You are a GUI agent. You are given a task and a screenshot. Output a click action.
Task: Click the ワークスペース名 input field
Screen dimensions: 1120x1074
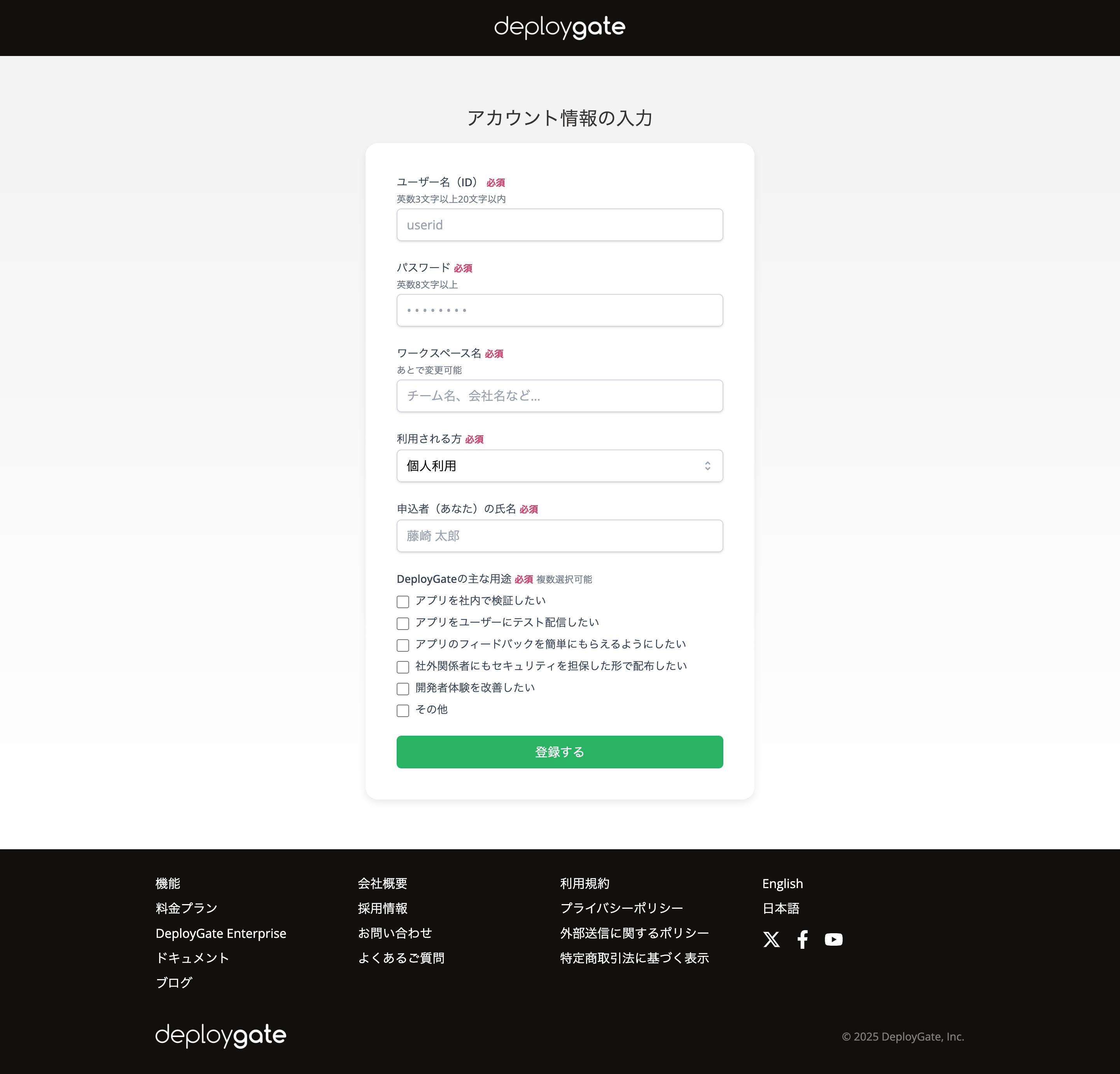tap(560, 395)
